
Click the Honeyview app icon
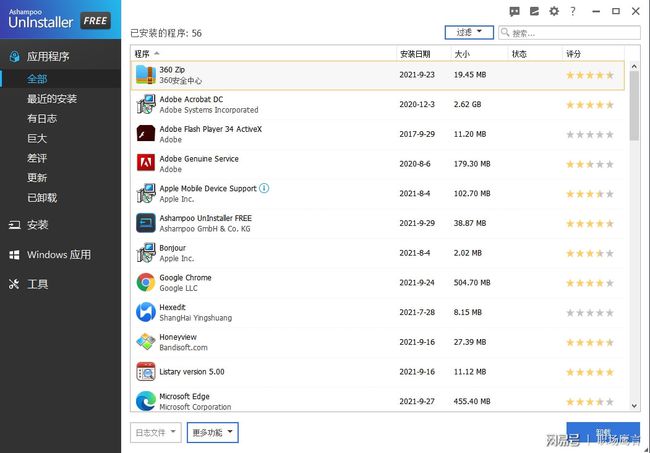pos(146,342)
